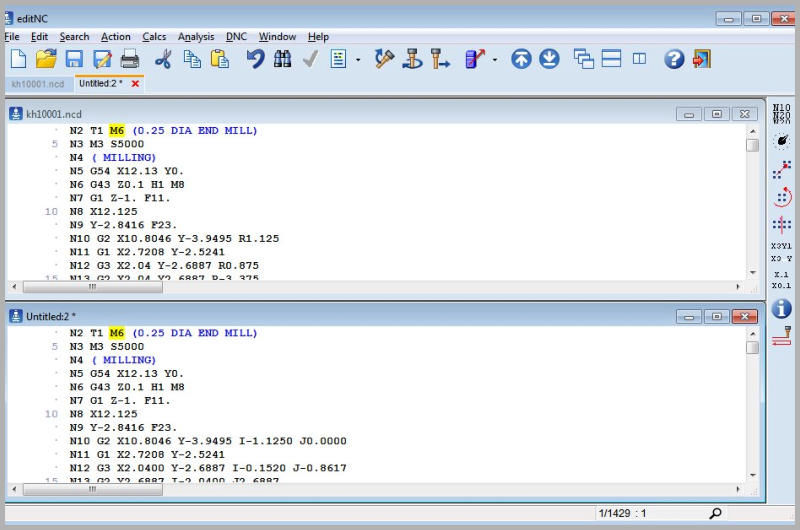The height and width of the screenshot is (530, 800).
Task: Open the Calcs menu
Action: [154, 37]
